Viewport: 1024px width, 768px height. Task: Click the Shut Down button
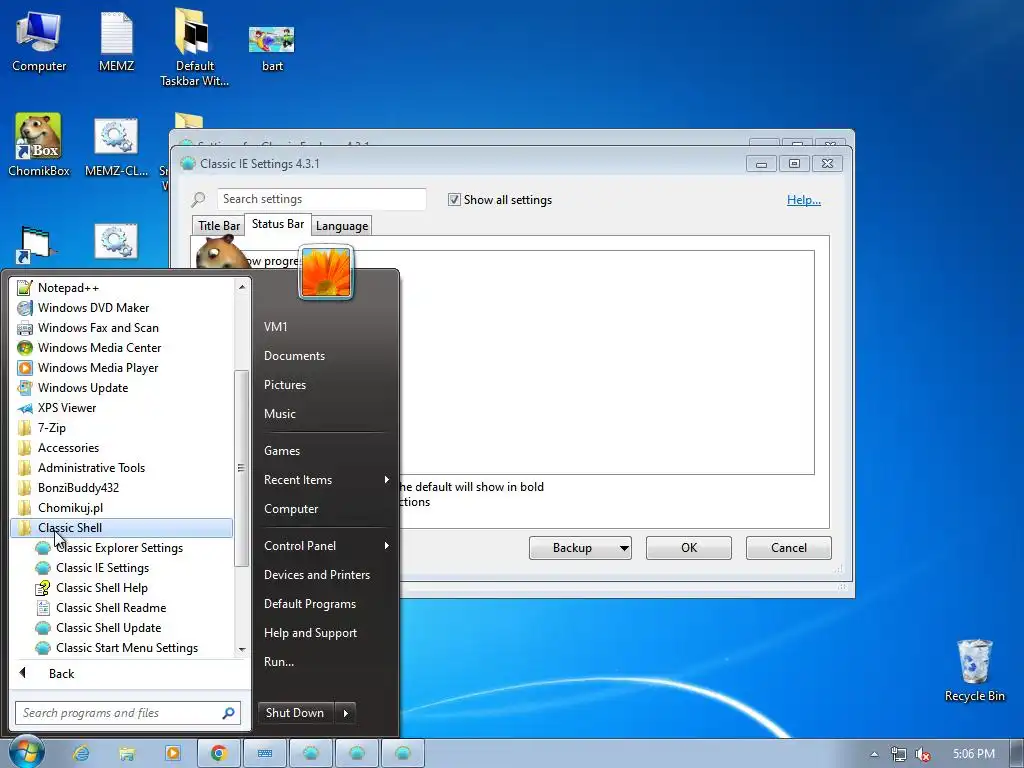(x=296, y=713)
